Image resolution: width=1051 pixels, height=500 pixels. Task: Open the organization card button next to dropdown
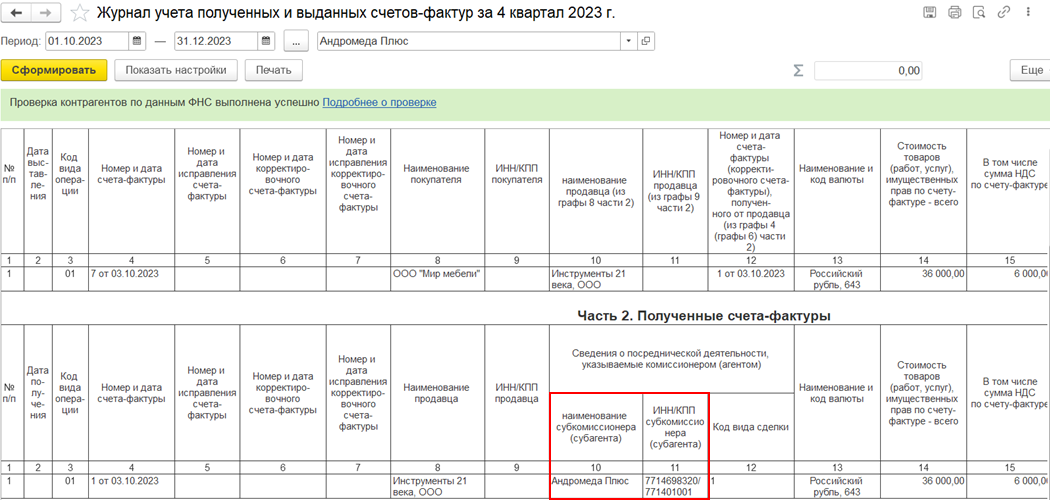point(645,41)
